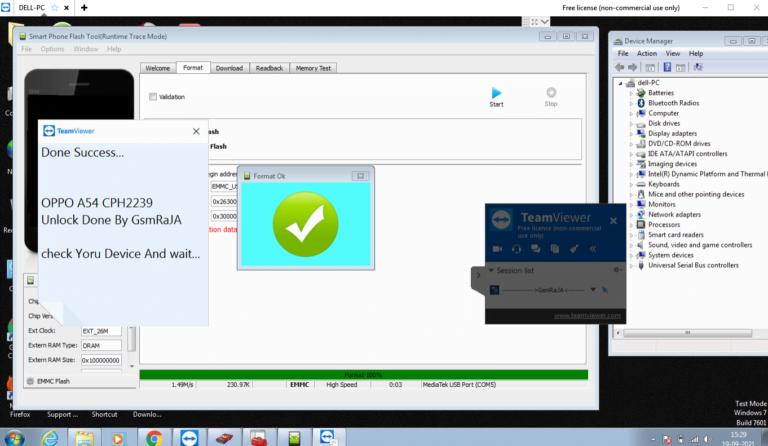Open a new TeamViewer session tab with plus
768x446 pixels.
coord(84,7)
